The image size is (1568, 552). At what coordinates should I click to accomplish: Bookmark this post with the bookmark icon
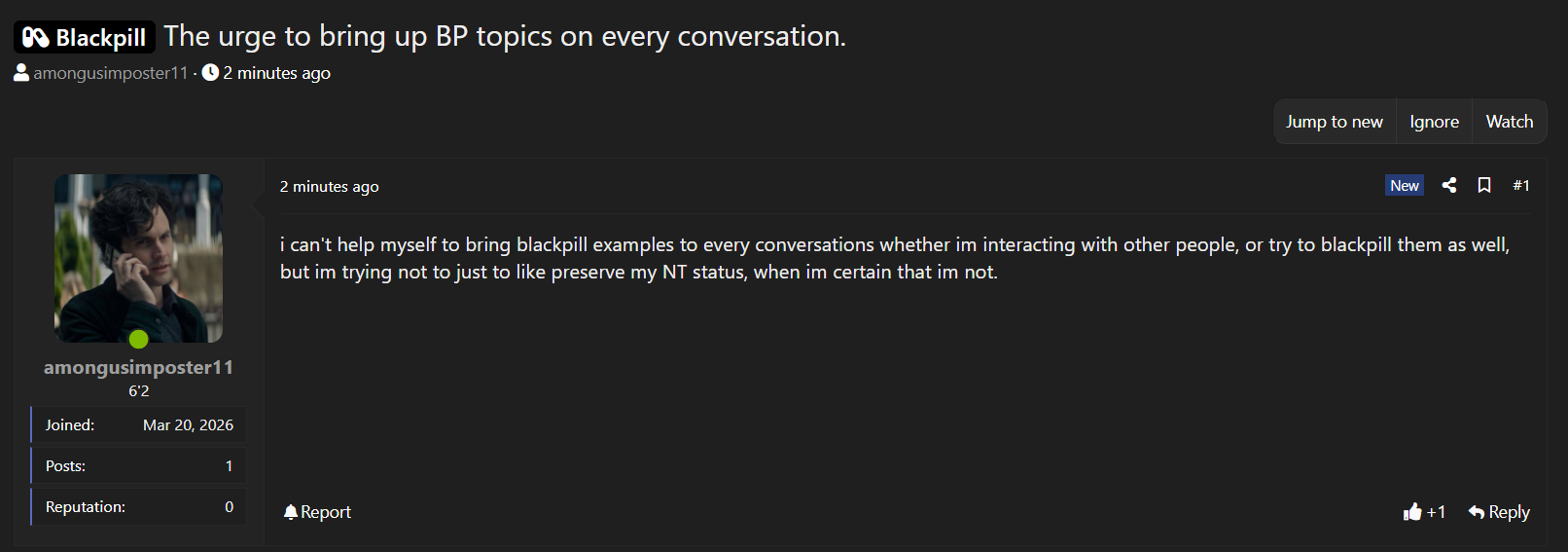coord(1484,185)
